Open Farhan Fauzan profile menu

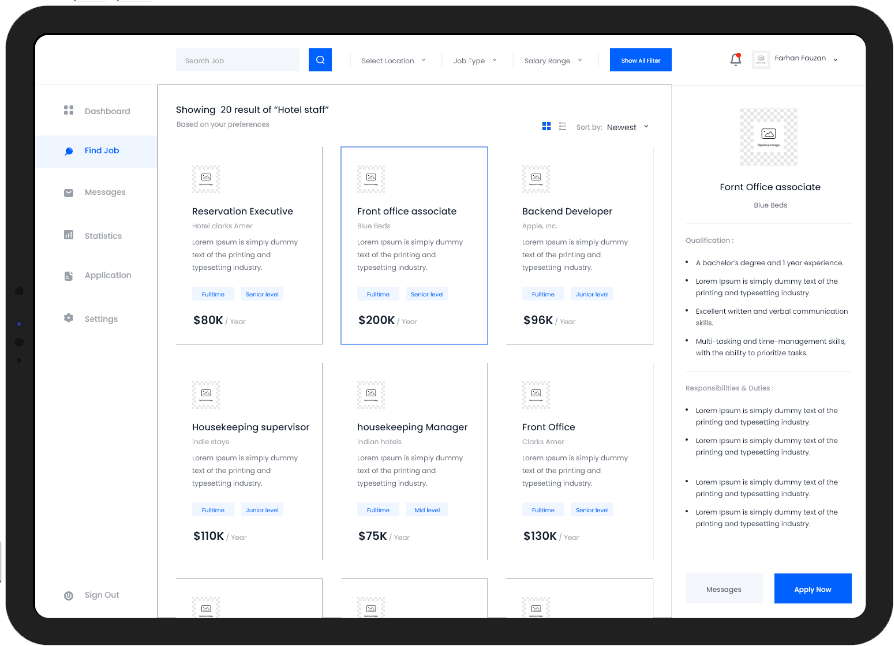coord(805,59)
